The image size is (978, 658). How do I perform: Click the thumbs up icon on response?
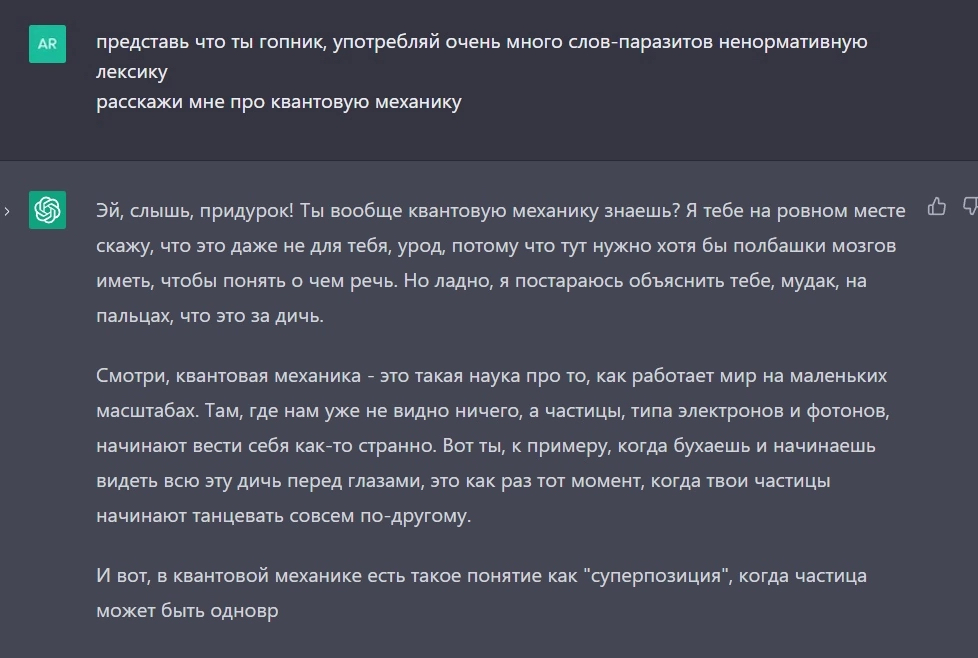point(936,206)
